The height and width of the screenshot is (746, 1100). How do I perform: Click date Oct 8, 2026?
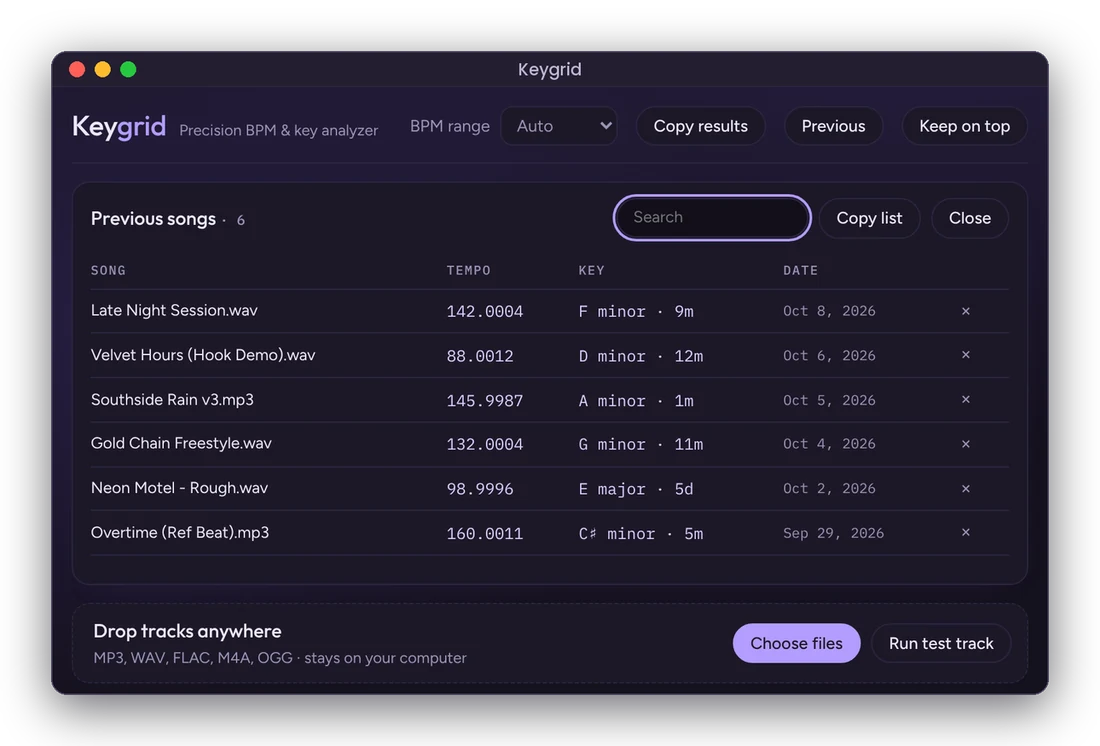(829, 311)
